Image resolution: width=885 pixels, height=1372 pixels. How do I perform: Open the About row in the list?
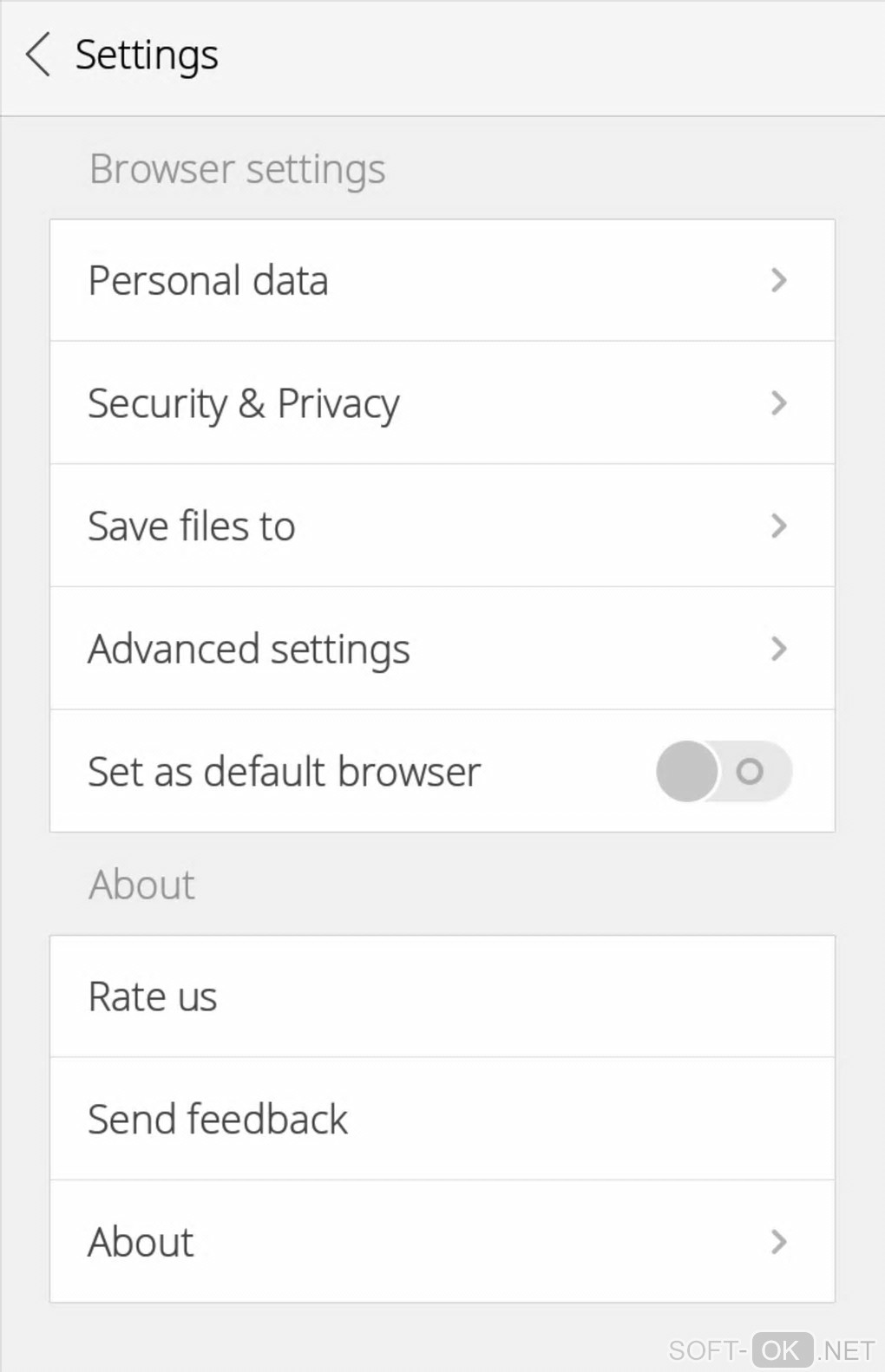(x=141, y=1242)
